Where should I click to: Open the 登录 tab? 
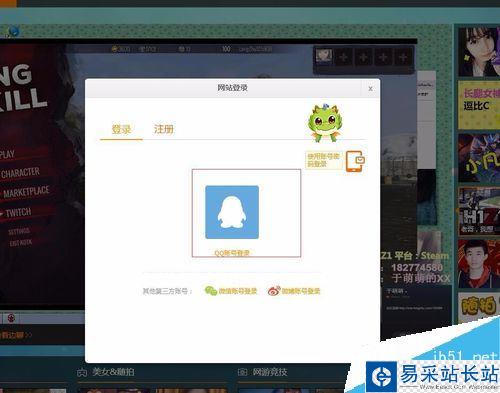click(x=121, y=129)
